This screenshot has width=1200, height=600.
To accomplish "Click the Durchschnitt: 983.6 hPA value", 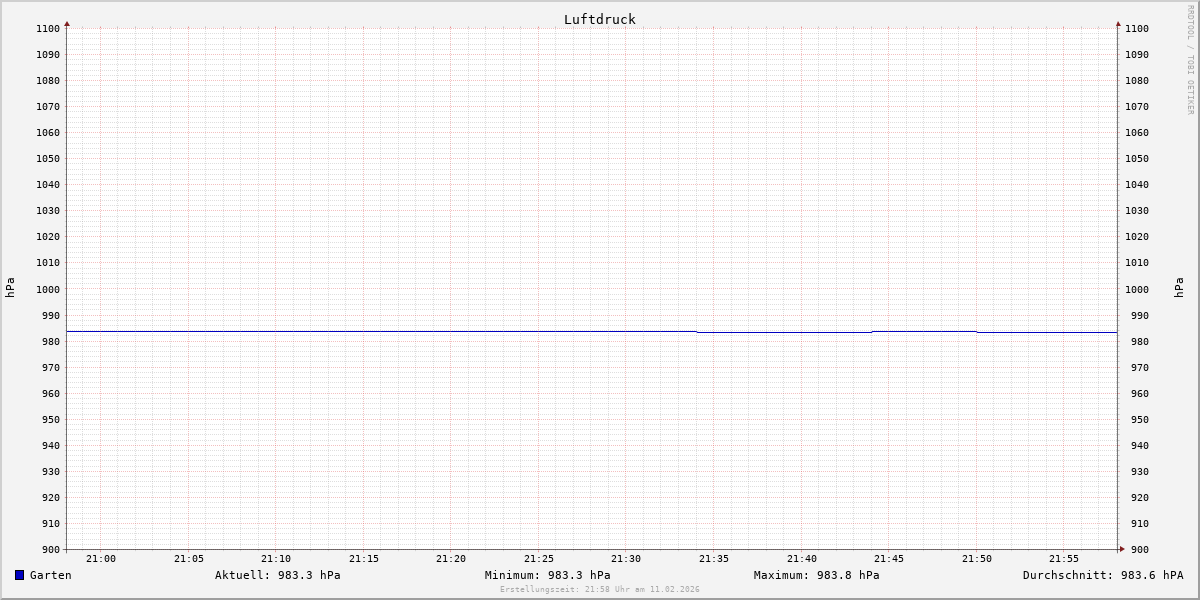I will point(1102,575).
